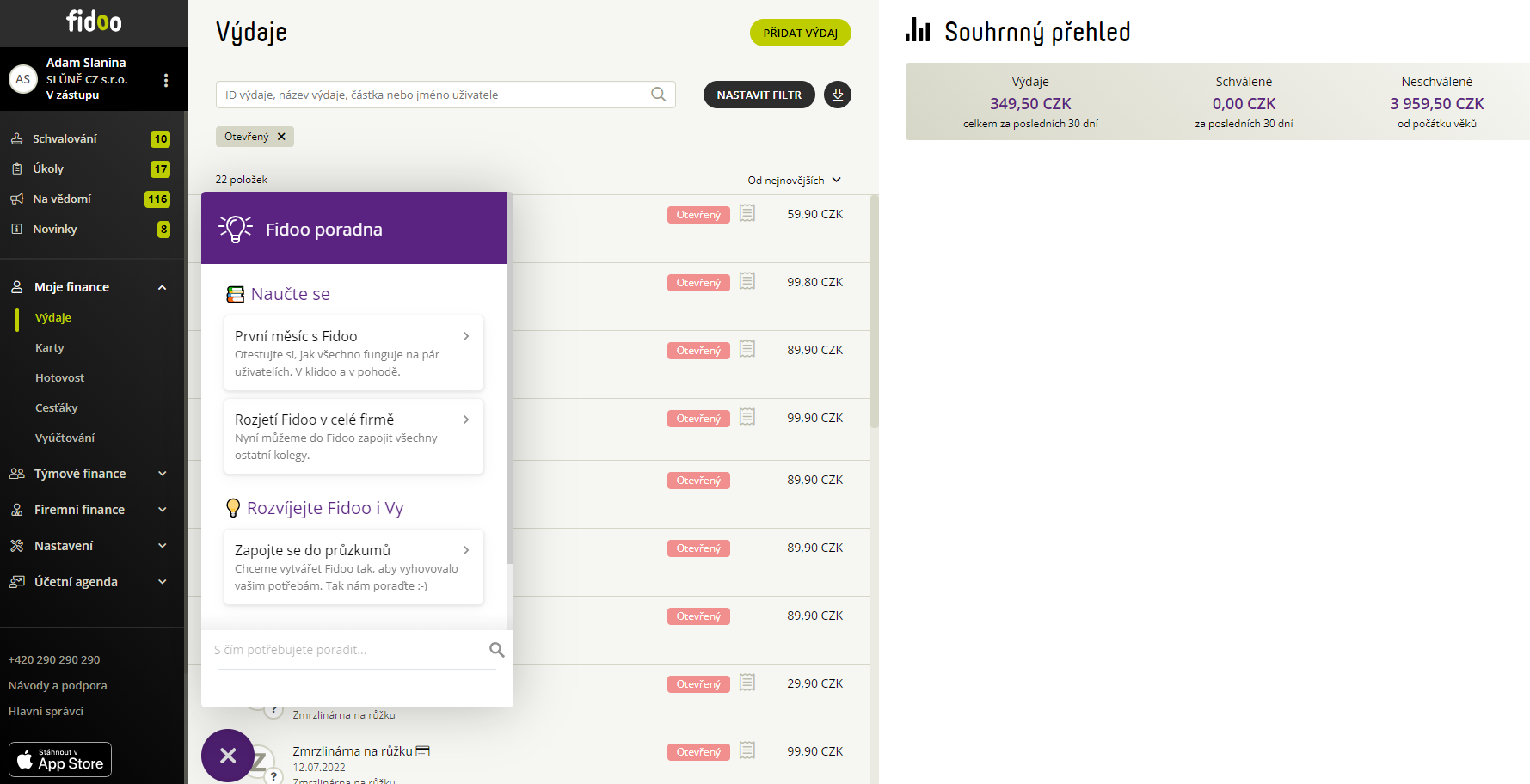Open Hlavní správci link

(x=46, y=711)
